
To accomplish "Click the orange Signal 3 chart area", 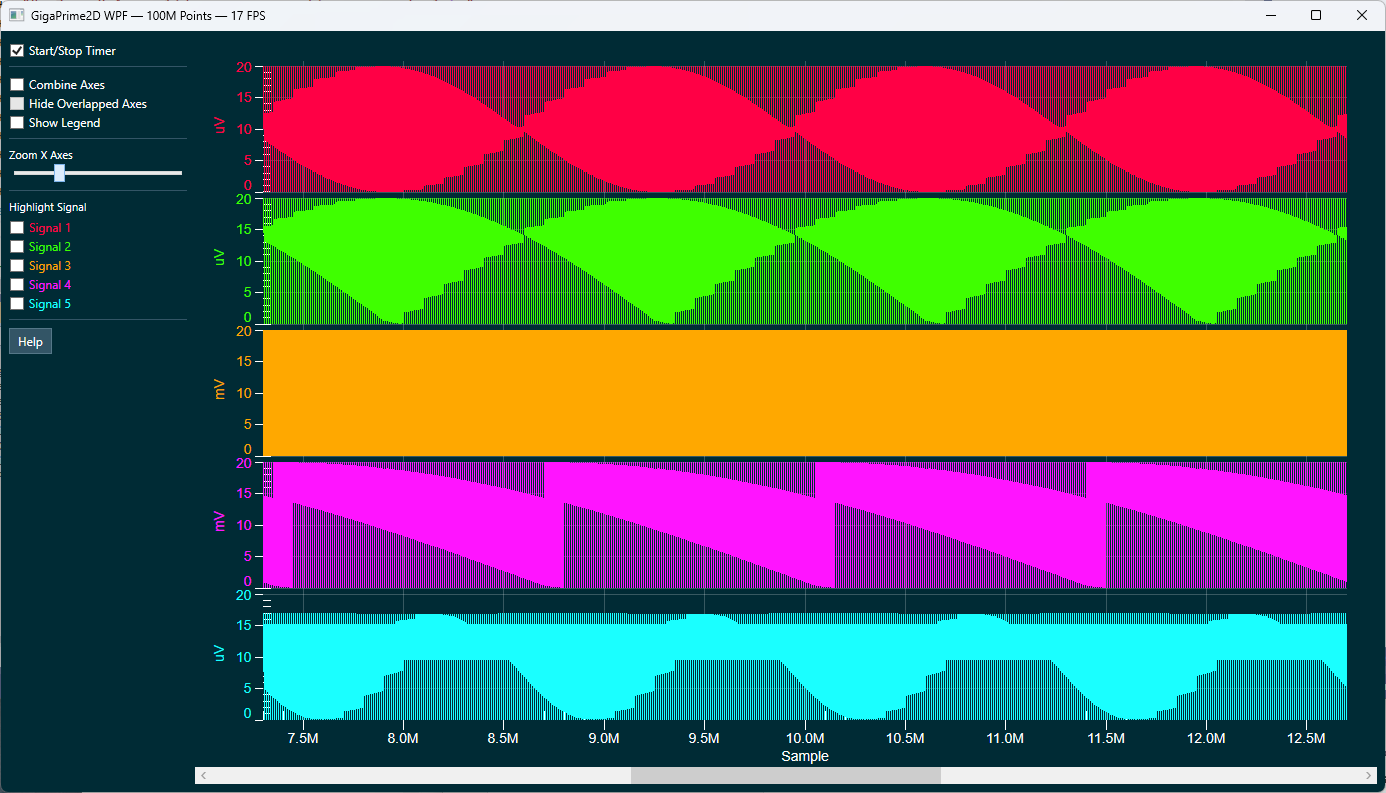I will (805, 393).
